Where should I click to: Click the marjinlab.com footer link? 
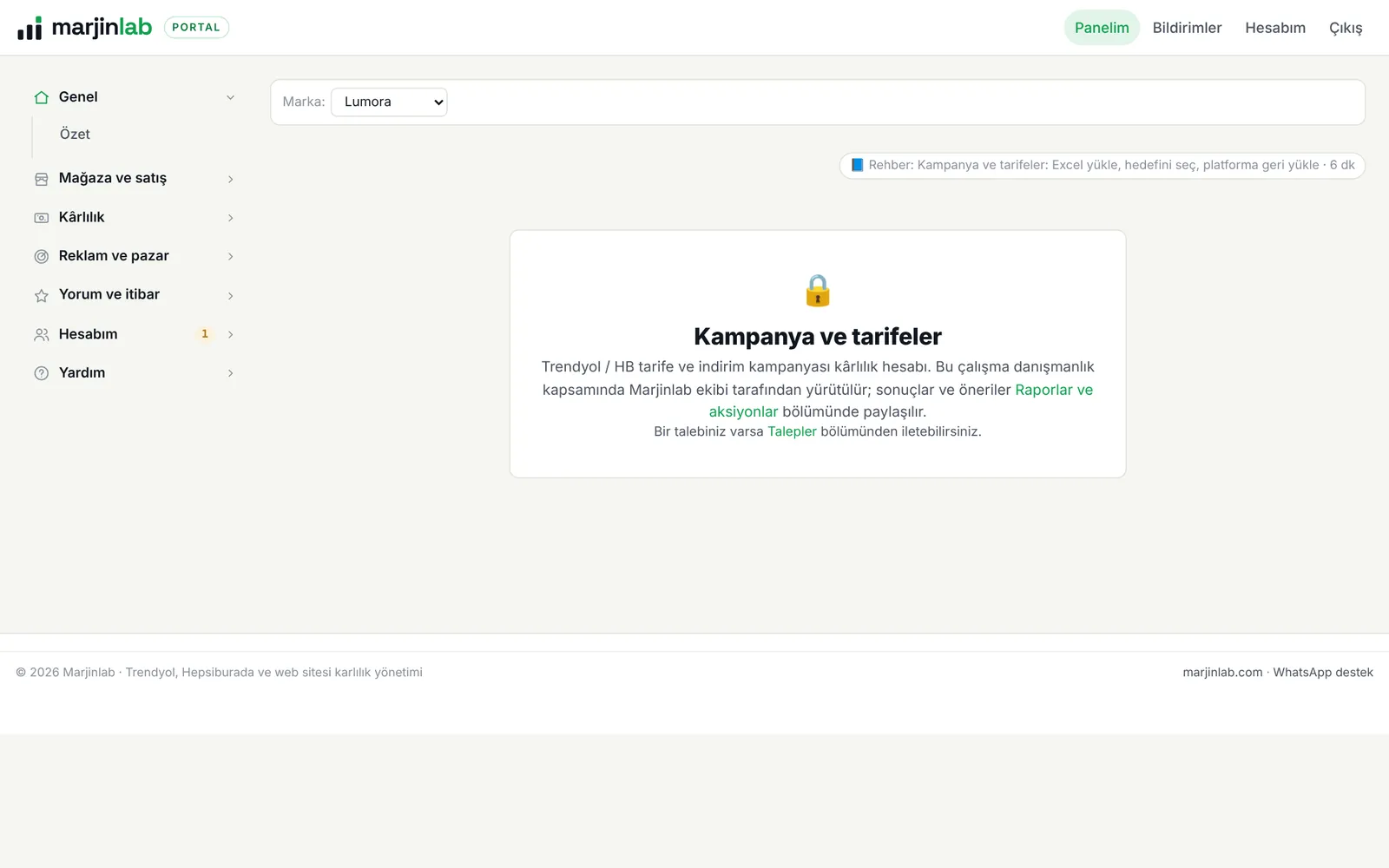tap(1222, 673)
